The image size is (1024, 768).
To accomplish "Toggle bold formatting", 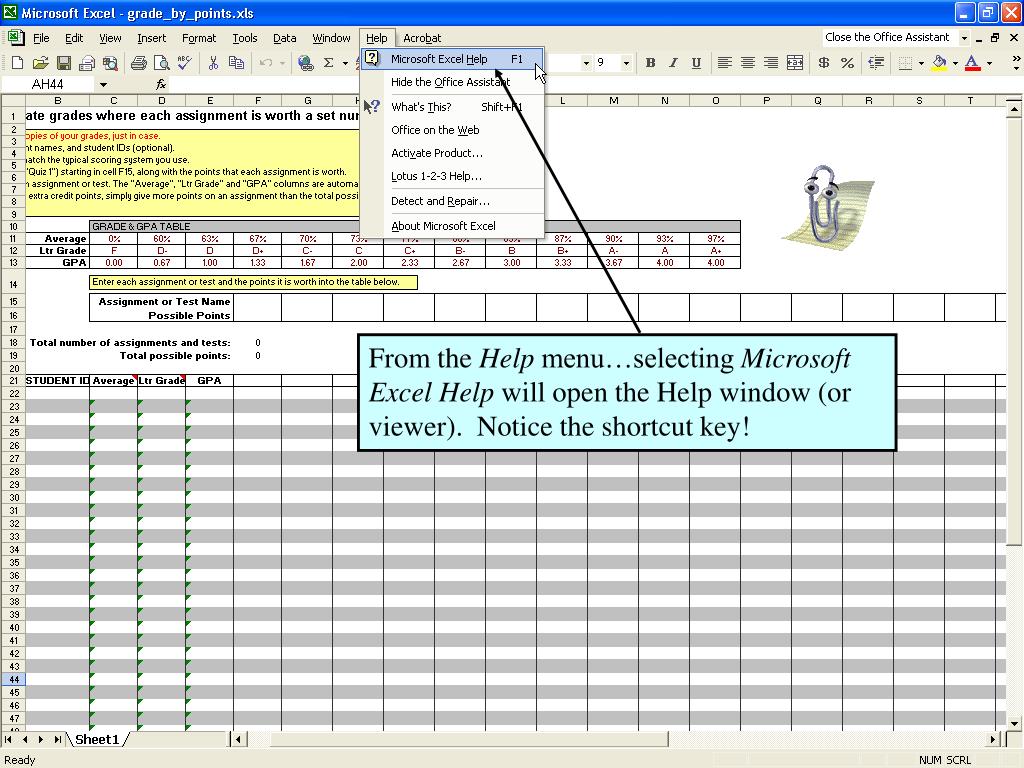I will tap(650, 63).
